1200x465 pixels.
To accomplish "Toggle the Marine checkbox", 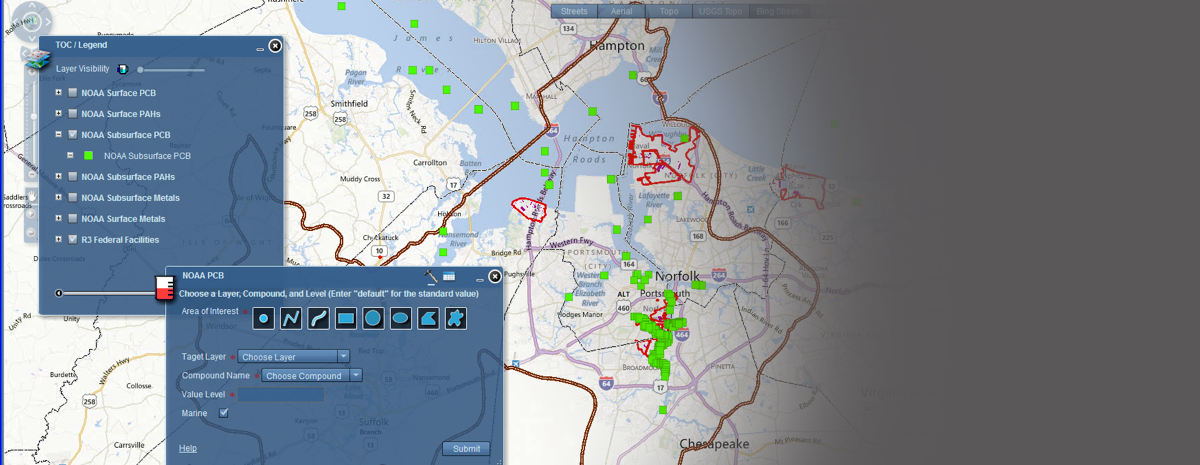I will (x=224, y=412).
